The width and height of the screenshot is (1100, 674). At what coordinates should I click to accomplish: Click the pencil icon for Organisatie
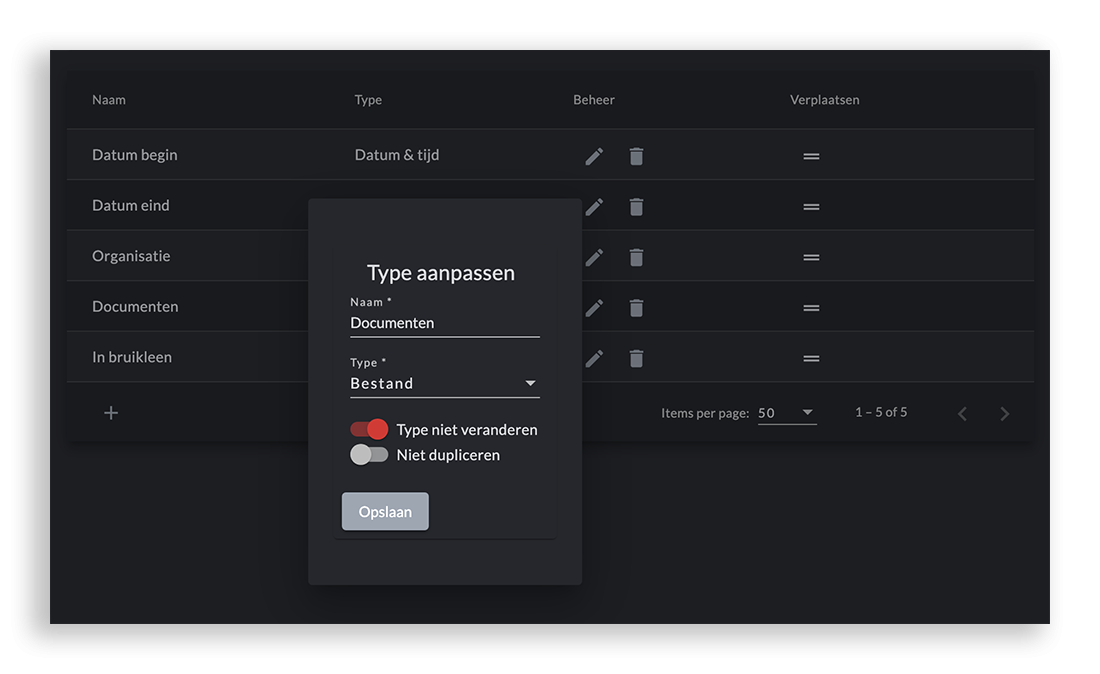coord(593,257)
